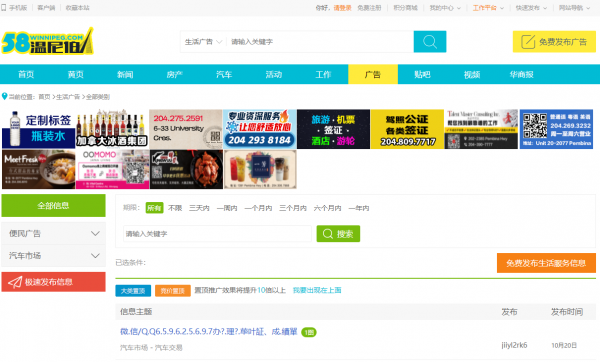The width and height of the screenshot is (600, 362).
Task: Open the fried chicken restaurant banner
Action: 186,170
